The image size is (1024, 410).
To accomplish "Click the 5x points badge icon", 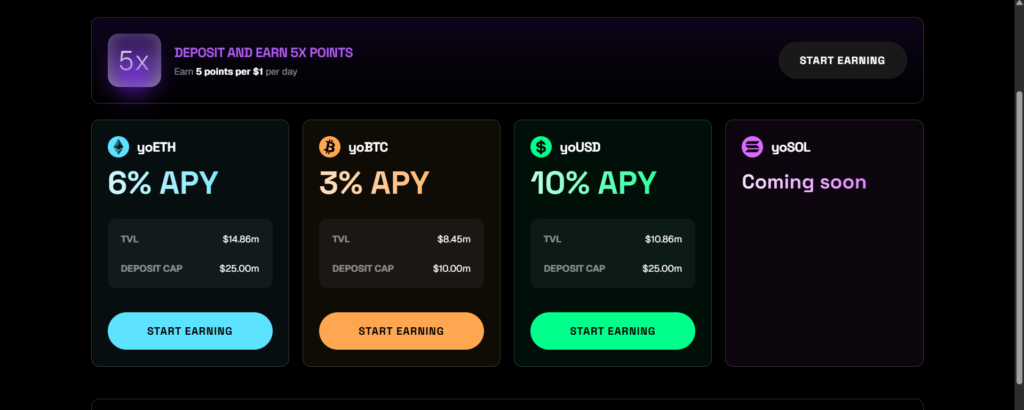I will 134,61.
